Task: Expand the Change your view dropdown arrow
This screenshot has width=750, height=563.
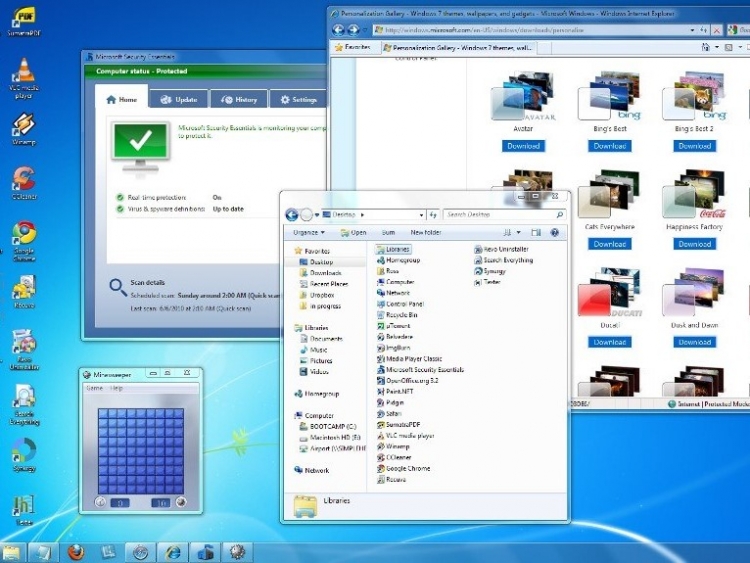Action: (x=520, y=233)
